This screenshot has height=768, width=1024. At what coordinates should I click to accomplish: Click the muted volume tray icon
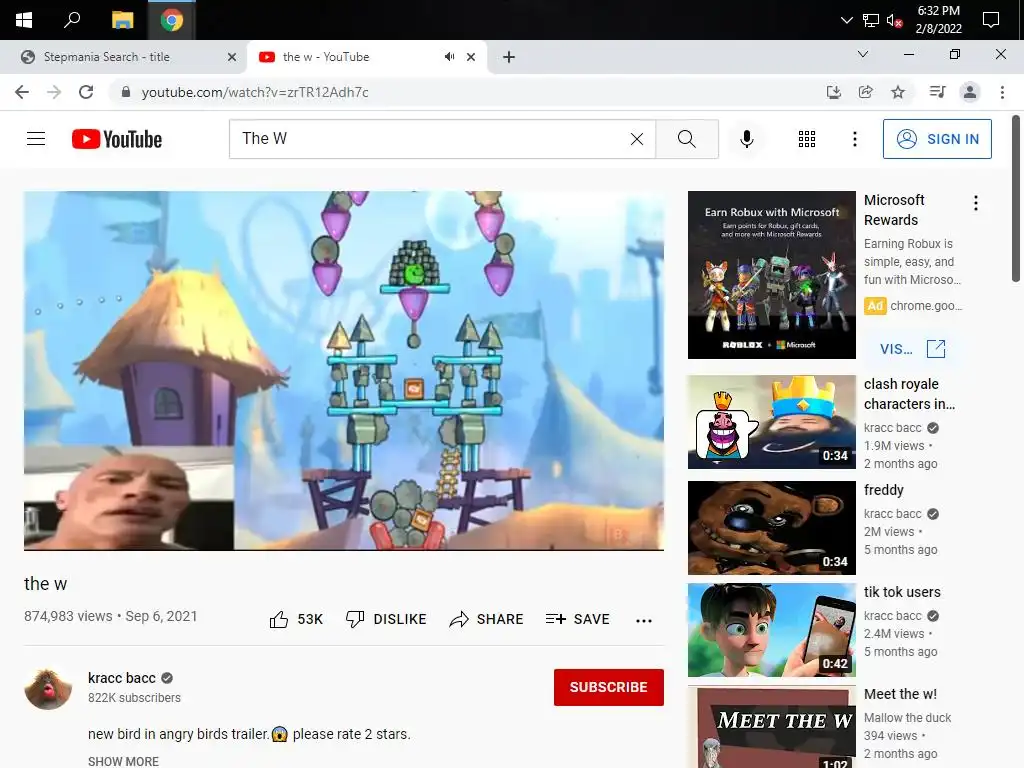point(894,20)
